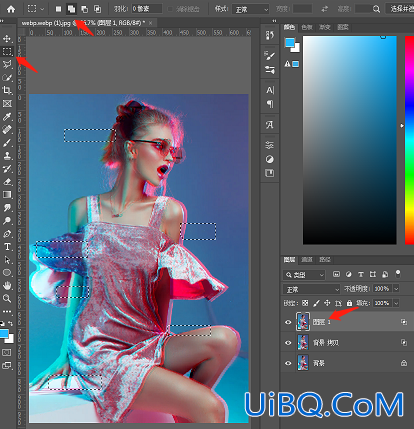This screenshot has height=429, width=414.
Task: Select the Dodge tool
Action: [7, 221]
